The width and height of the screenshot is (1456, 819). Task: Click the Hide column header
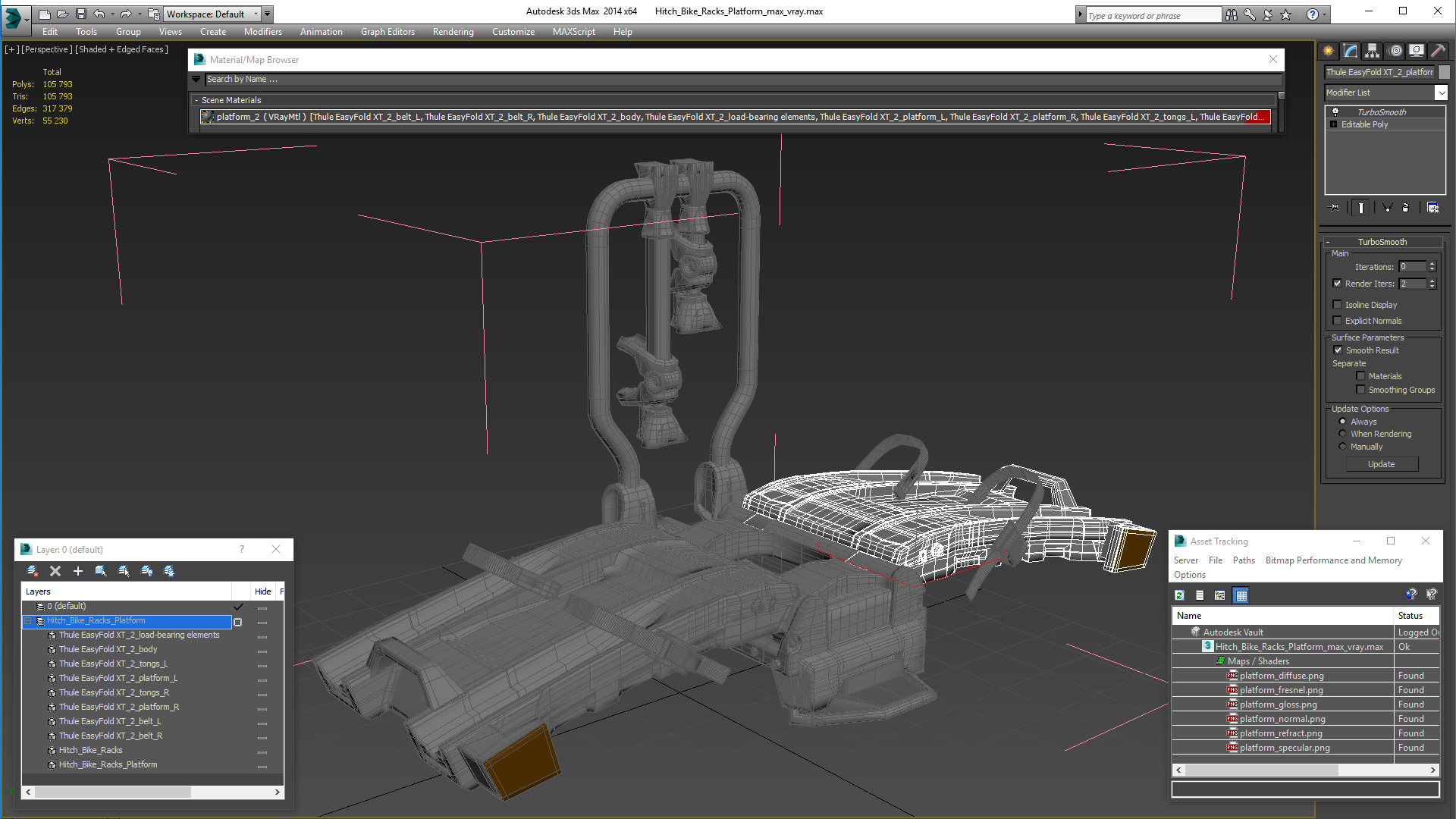point(262,591)
